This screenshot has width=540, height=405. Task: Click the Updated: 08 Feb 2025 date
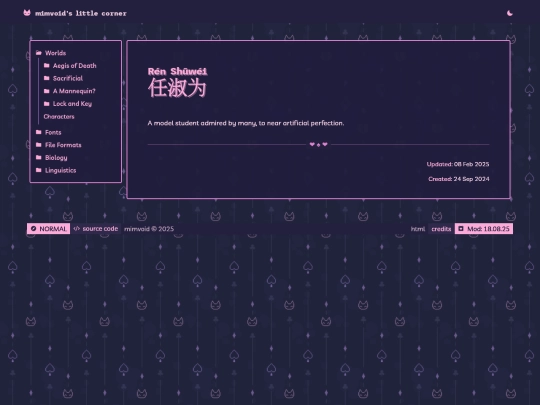[x=458, y=164]
